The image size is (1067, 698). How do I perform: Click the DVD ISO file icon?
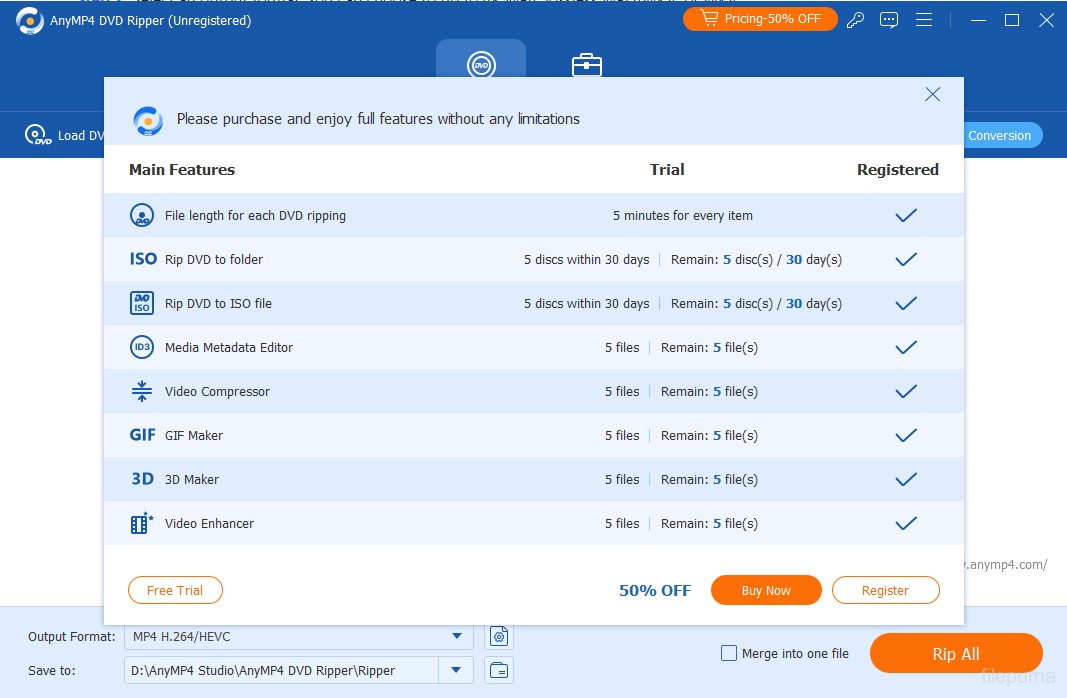pos(142,303)
